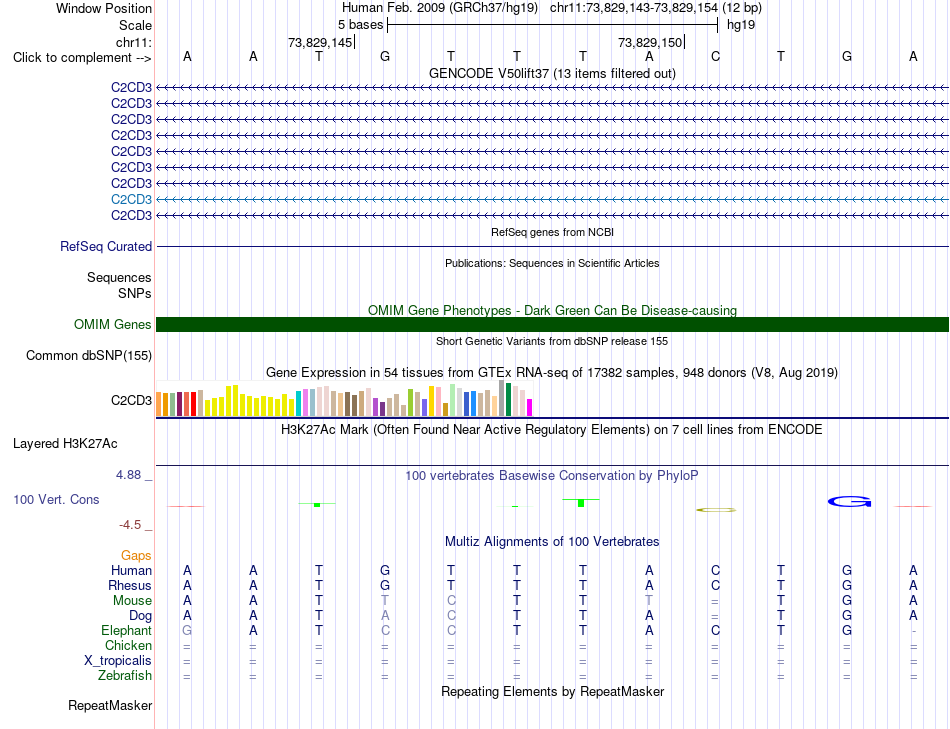The image size is (950, 729).
Task: Select the RepeatMasker track label
Action: click(x=110, y=705)
